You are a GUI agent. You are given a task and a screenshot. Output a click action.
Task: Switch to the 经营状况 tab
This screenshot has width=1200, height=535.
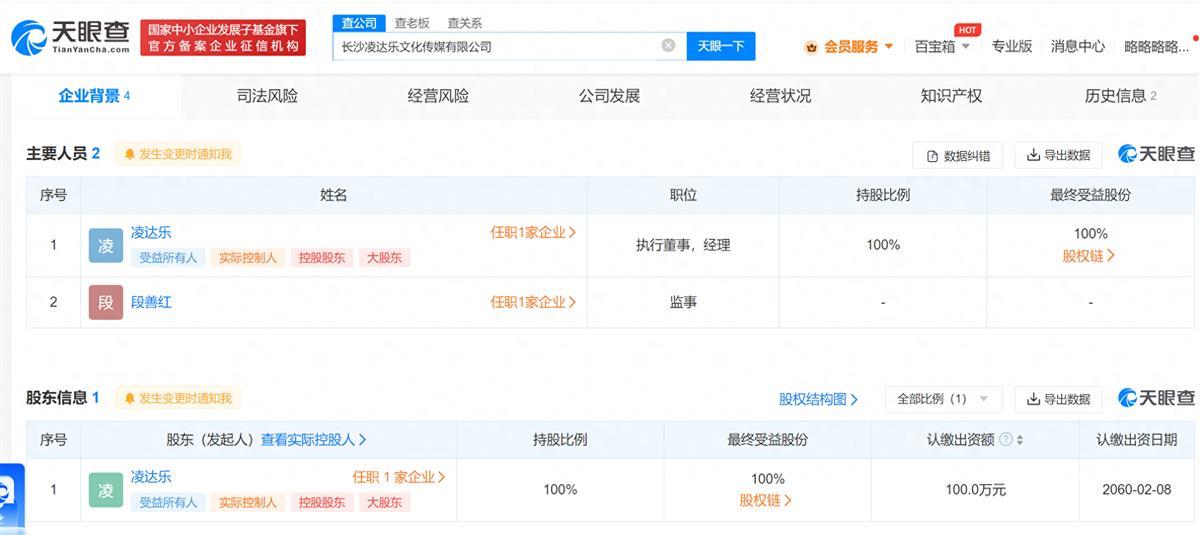[x=780, y=96]
